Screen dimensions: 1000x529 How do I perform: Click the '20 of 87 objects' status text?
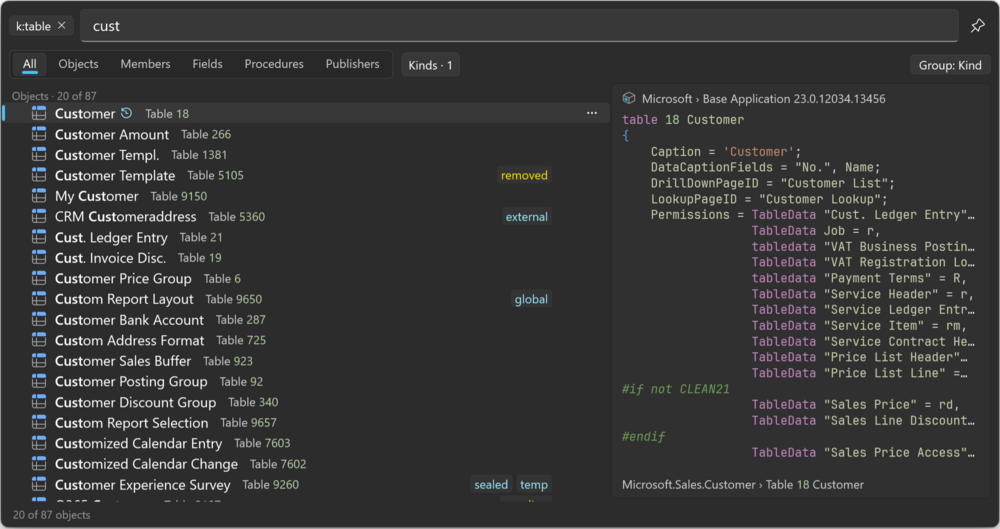52,514
